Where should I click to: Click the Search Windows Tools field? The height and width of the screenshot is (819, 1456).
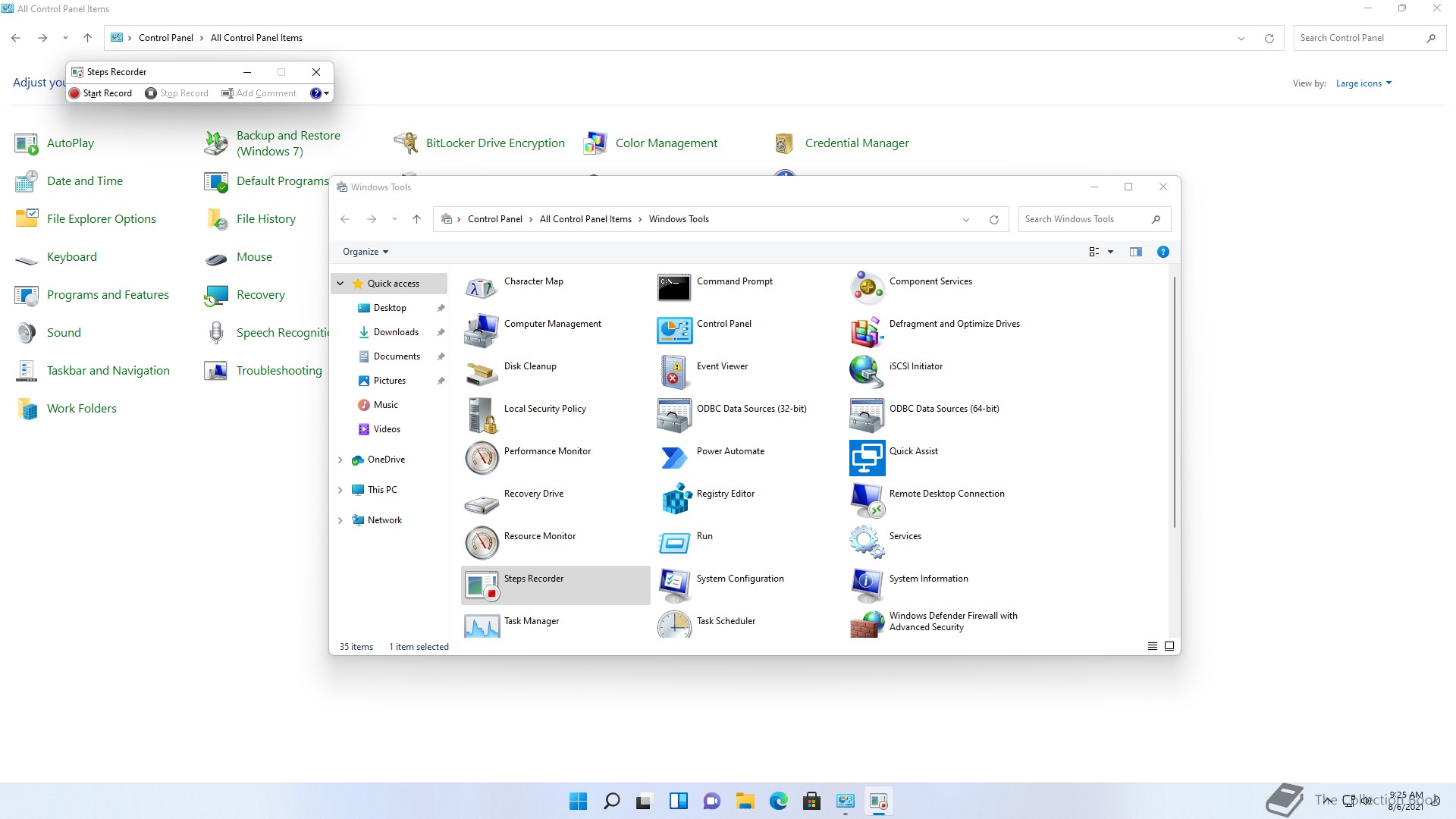coord(1094,219)
